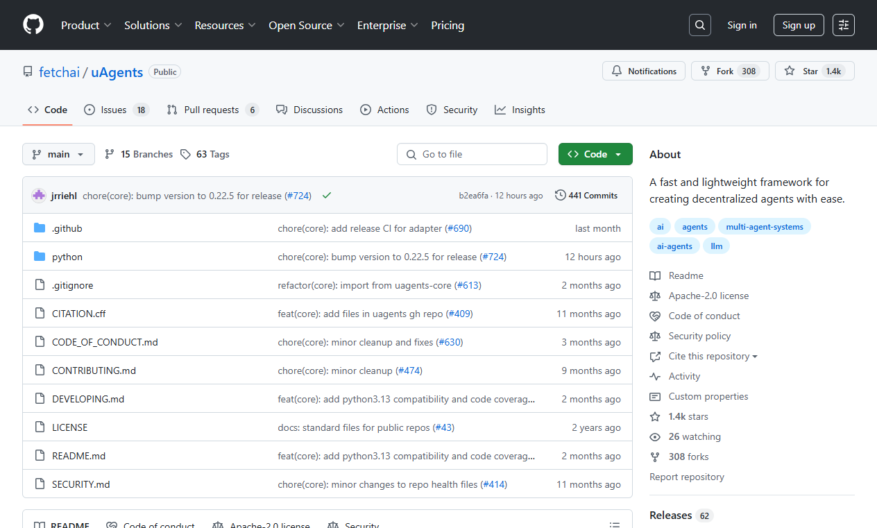
Task: Switch to the Security tab
Action: (x=452, y=110)
